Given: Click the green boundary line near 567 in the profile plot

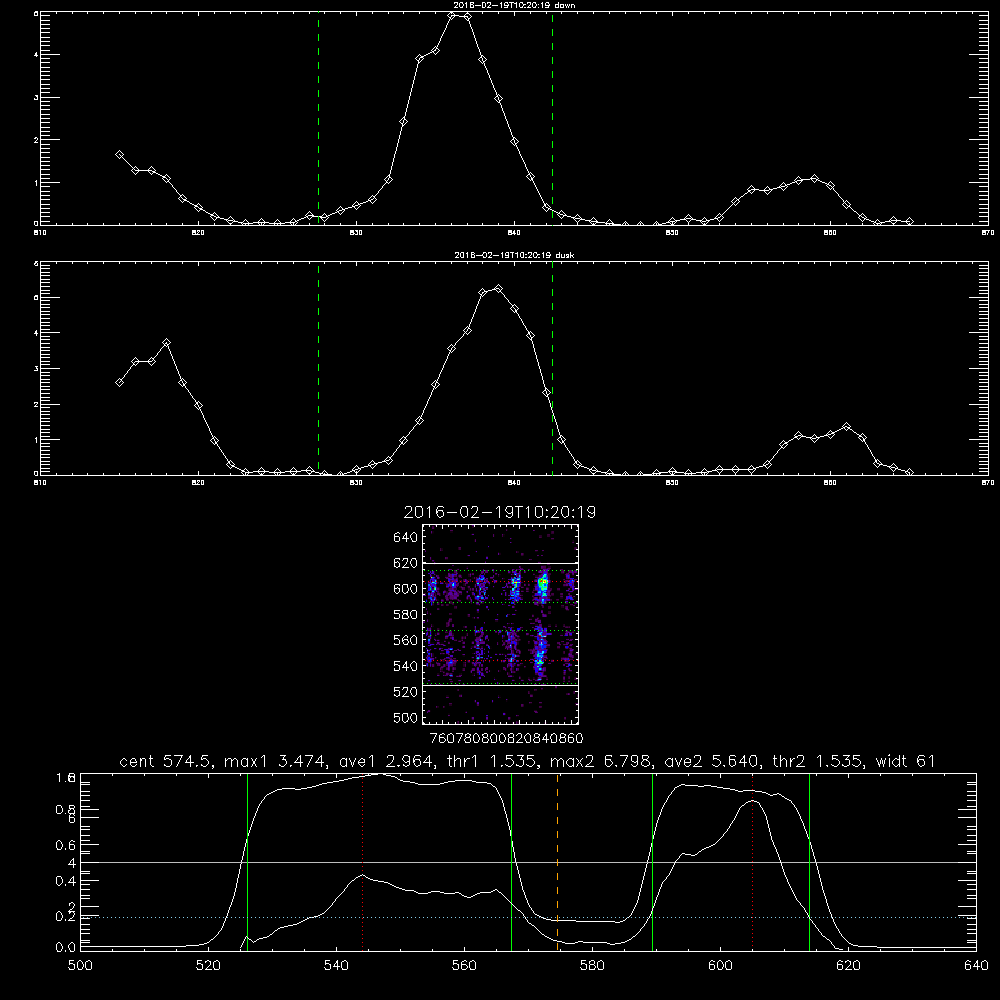Looking at the screenshot, I should [511, 861].
